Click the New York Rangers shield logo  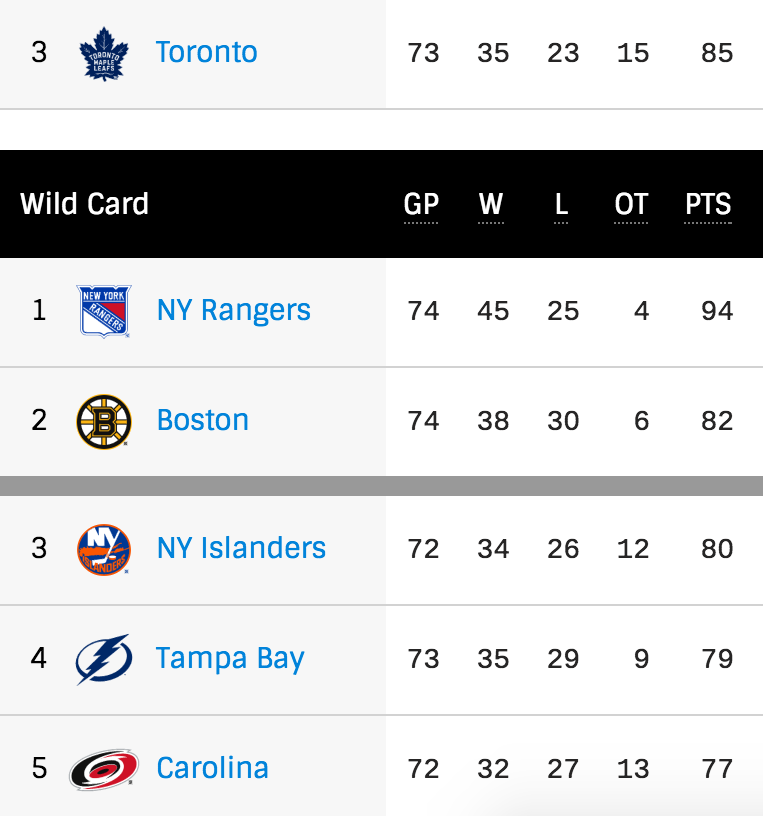click(104, 311)
